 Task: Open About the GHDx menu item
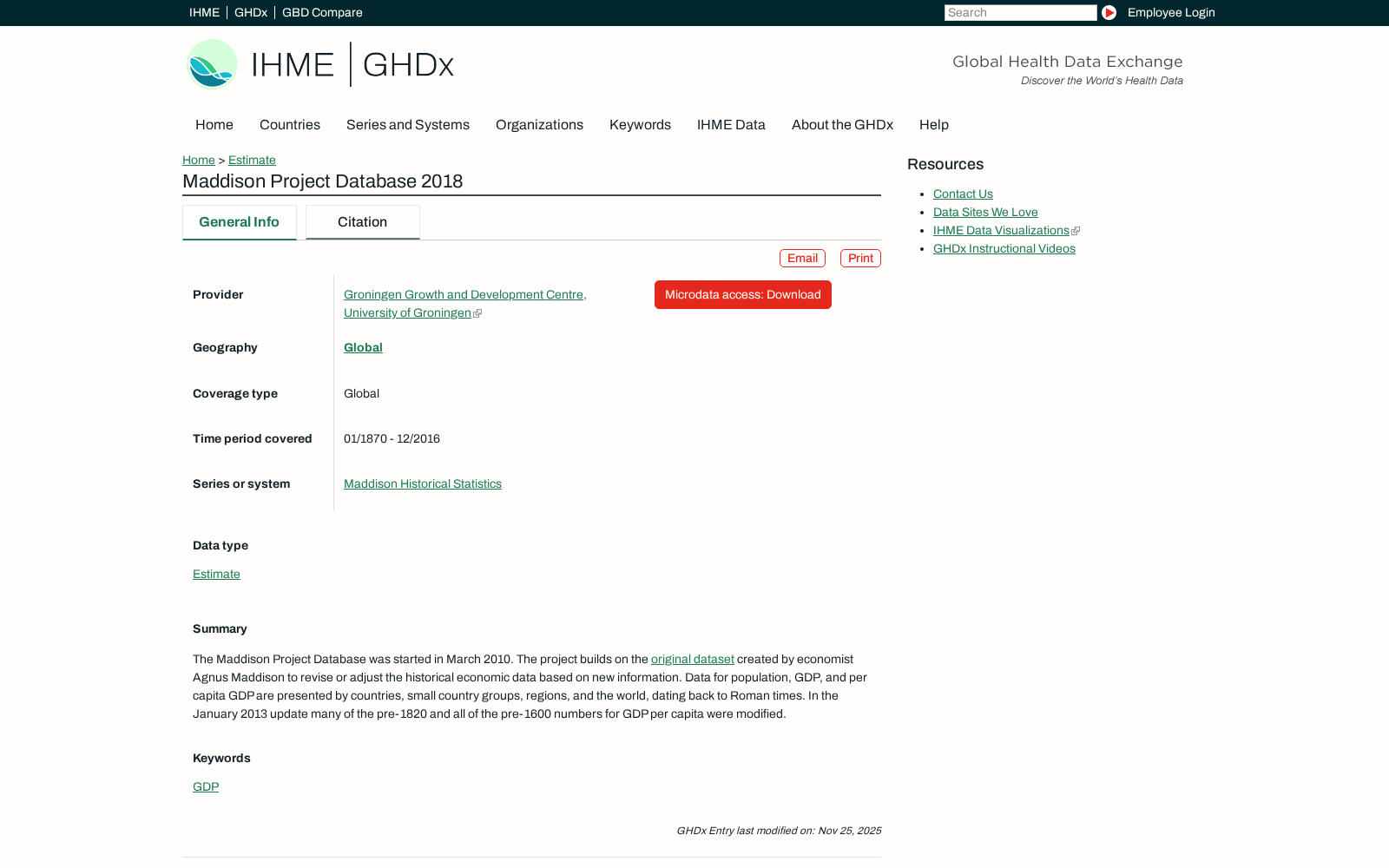click(842, 125)
